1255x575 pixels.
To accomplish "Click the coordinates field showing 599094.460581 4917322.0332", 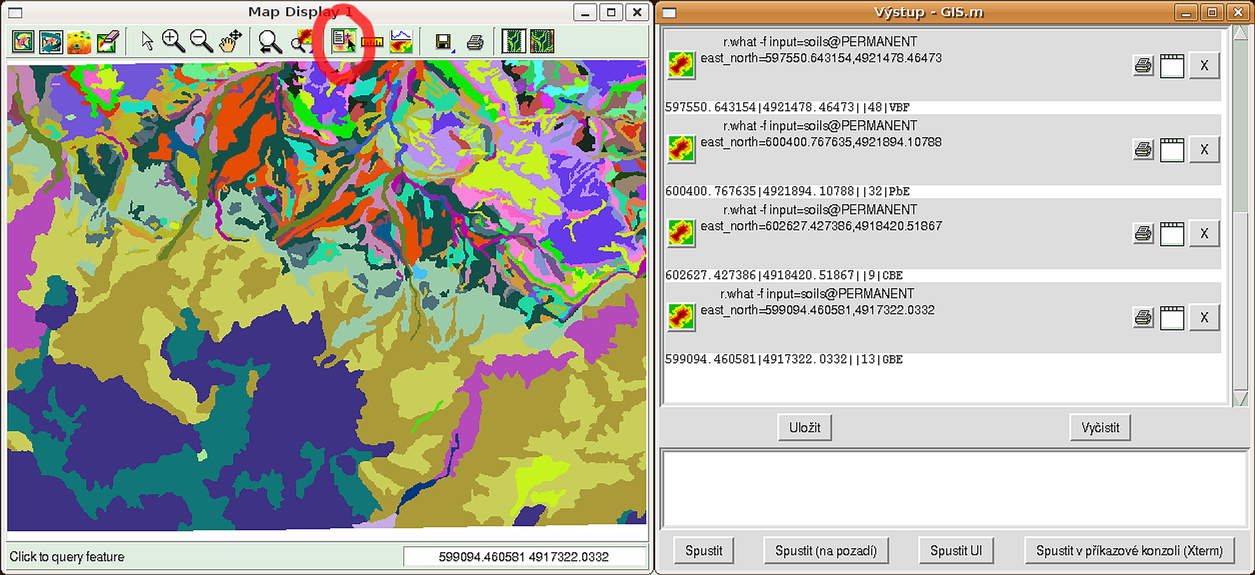I will pos(524,557).
